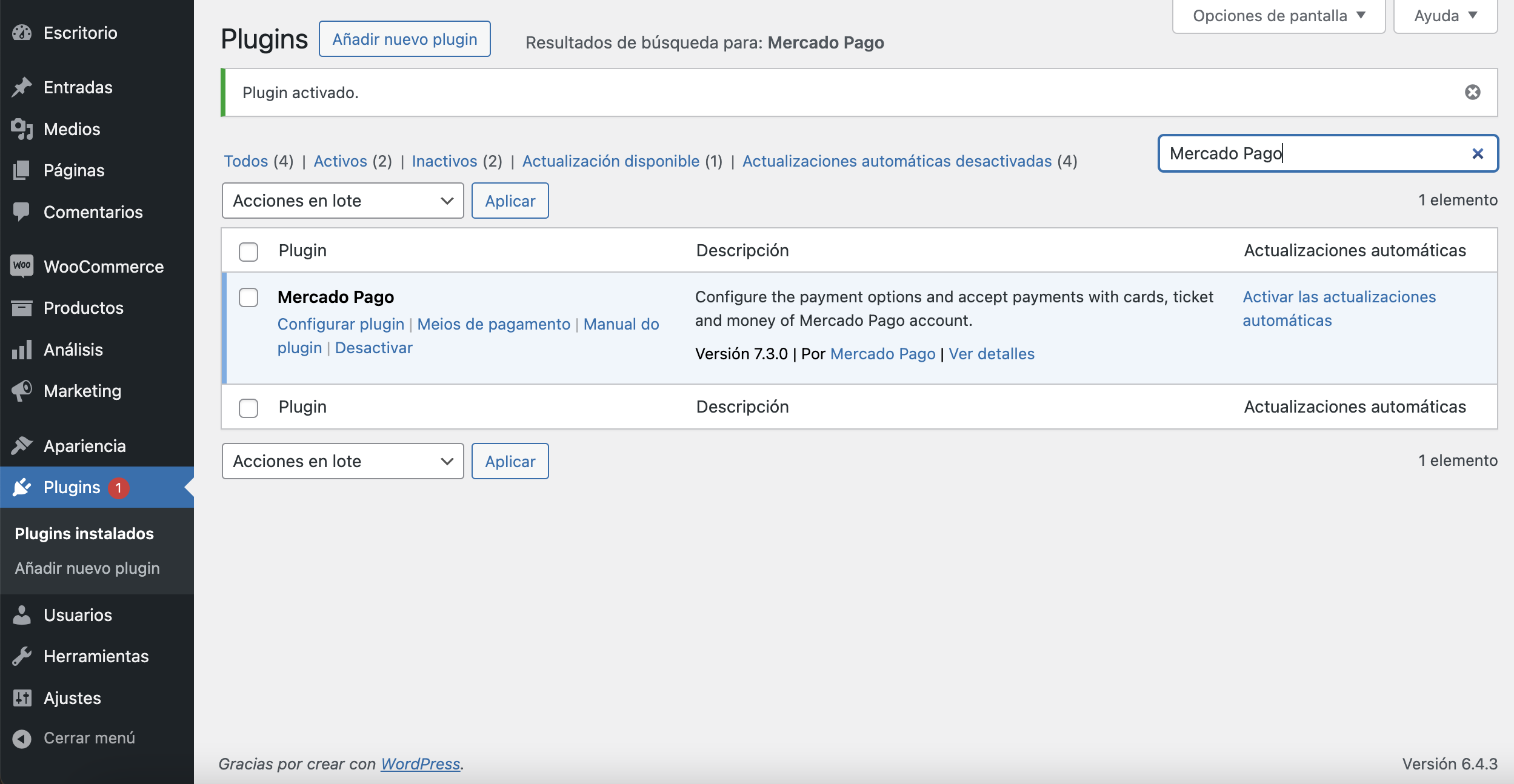Viewport: 1514px width, 784px height.
Task: Click the Páginas pages icon
Action: point(22,170)
